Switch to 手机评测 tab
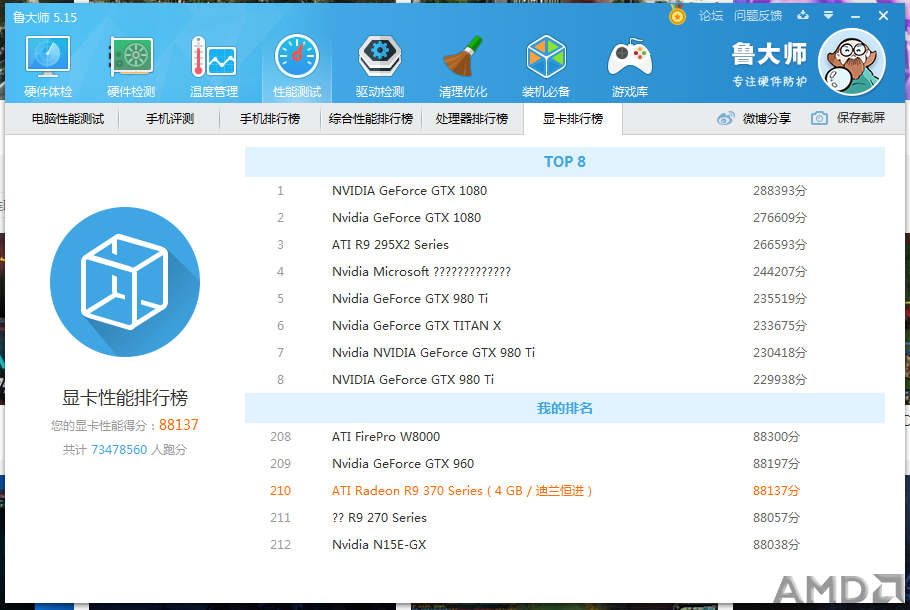 tap(169, 119)
